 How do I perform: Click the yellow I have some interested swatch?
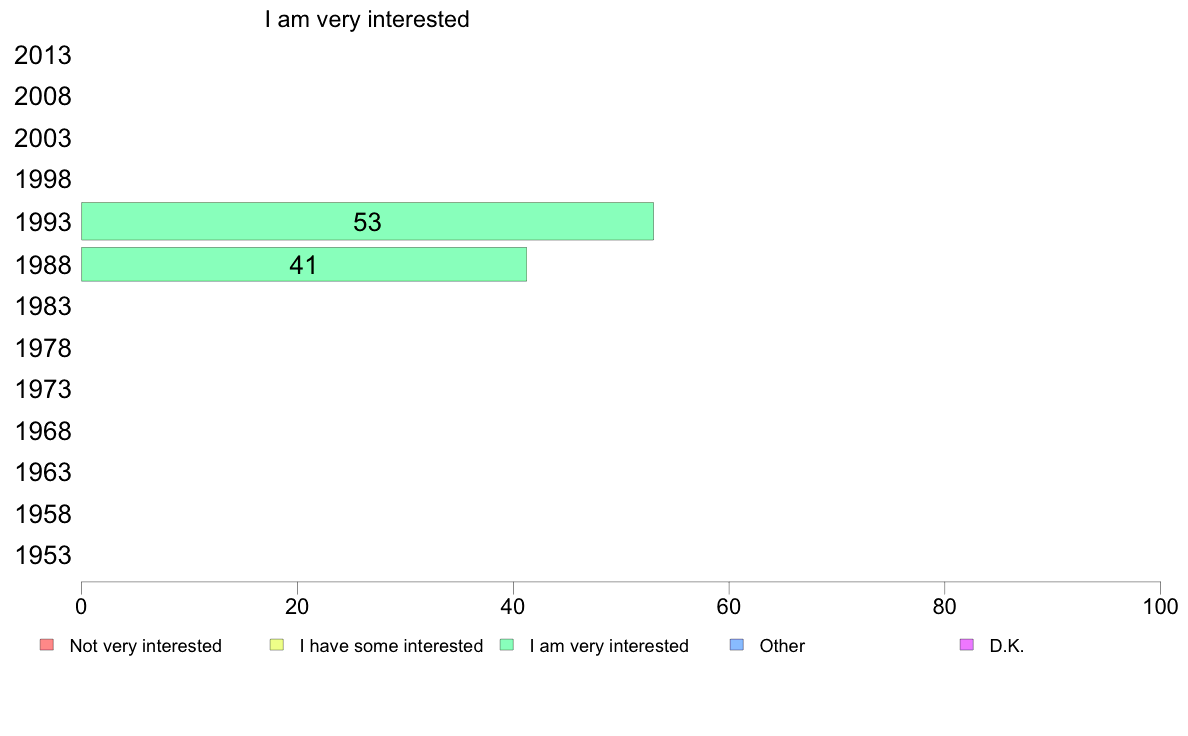277,645
